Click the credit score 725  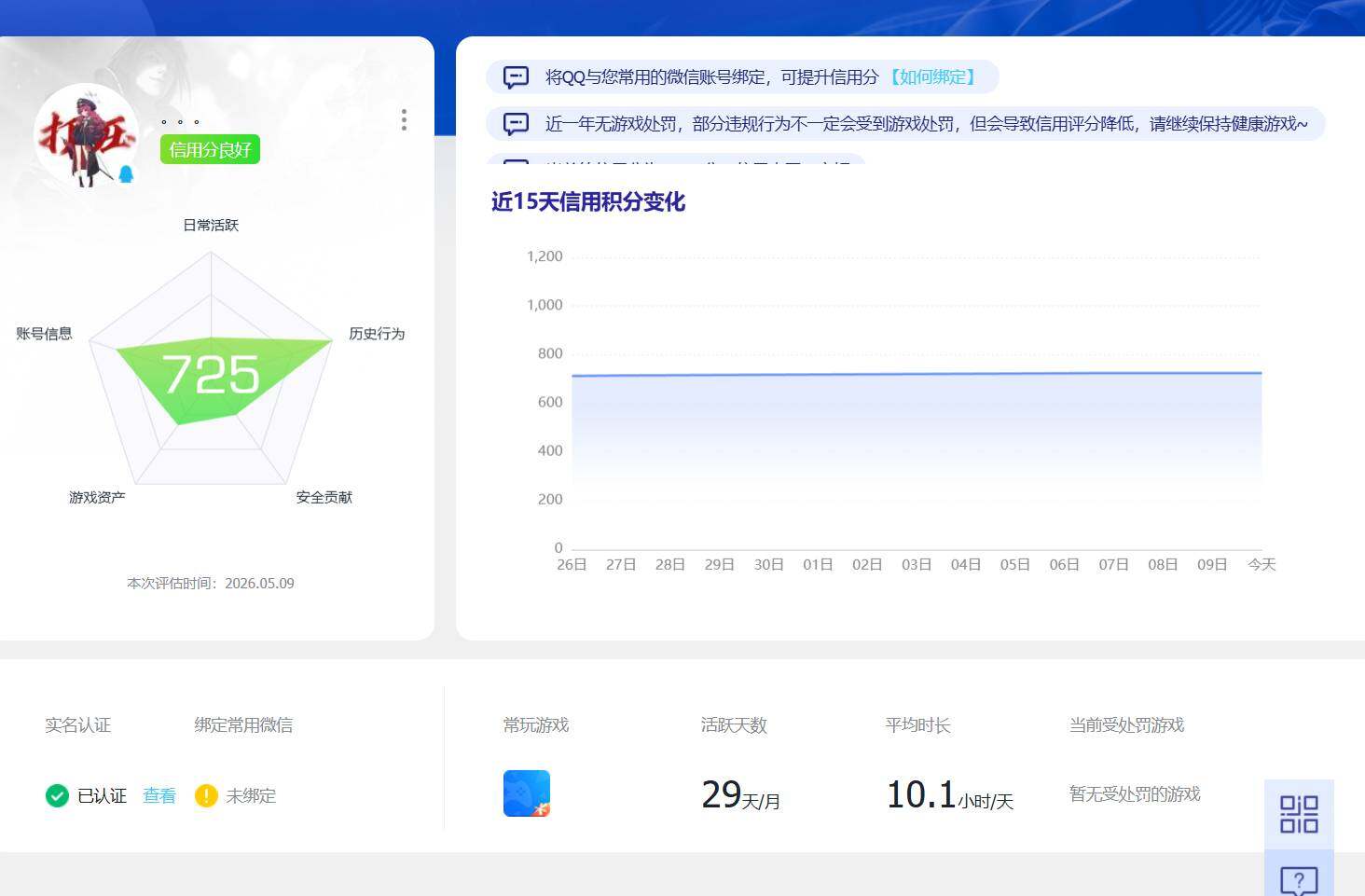click(x=211, y=375)
